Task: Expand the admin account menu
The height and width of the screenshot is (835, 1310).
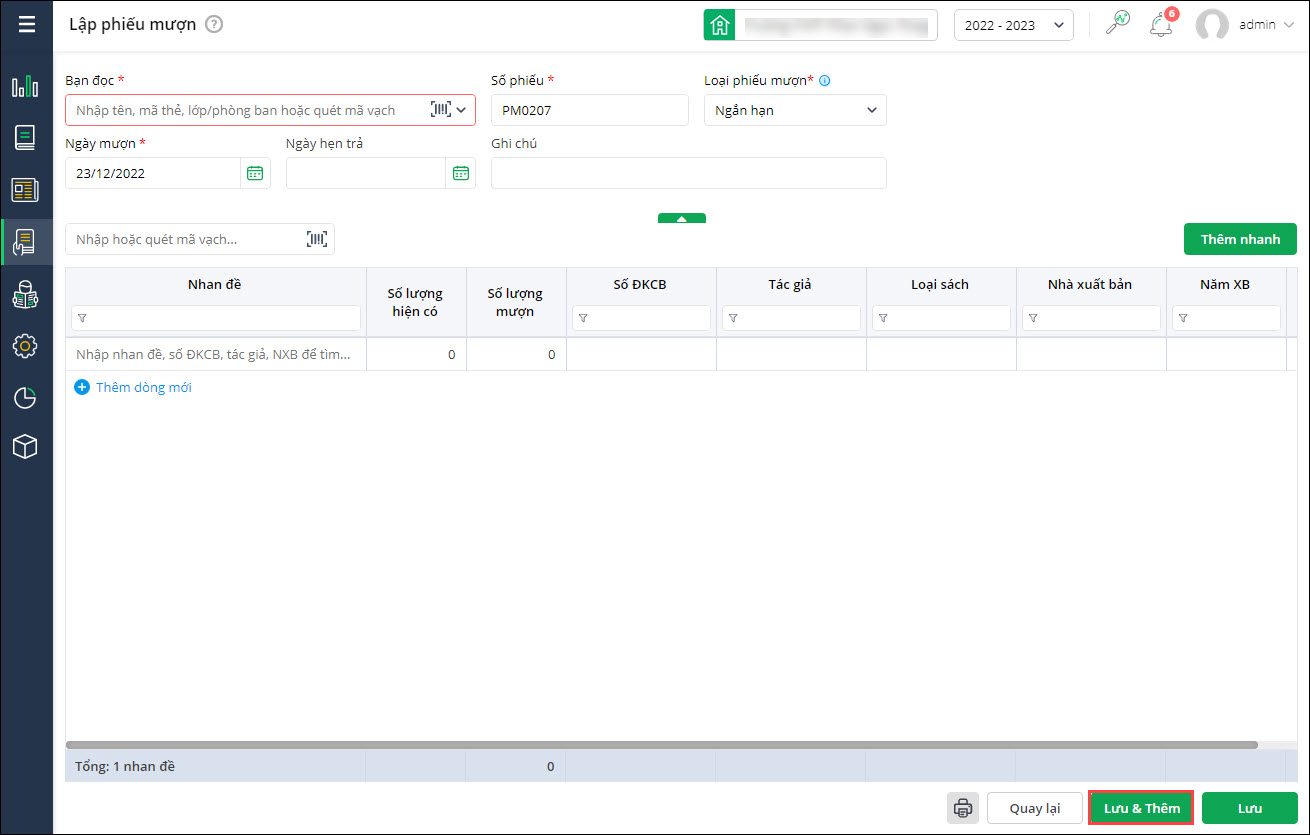Action: 1265,25
